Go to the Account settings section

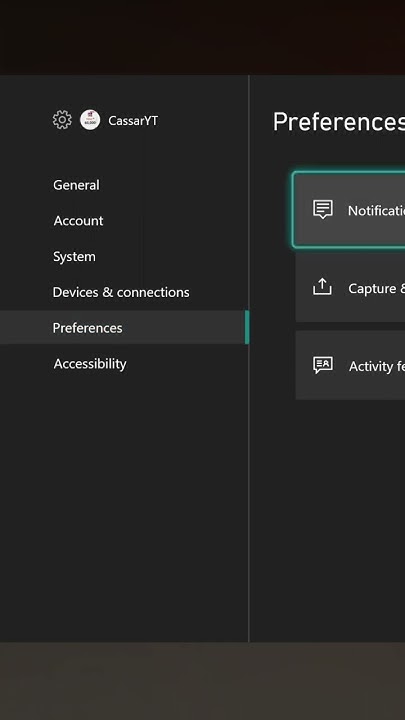point(79,221)
